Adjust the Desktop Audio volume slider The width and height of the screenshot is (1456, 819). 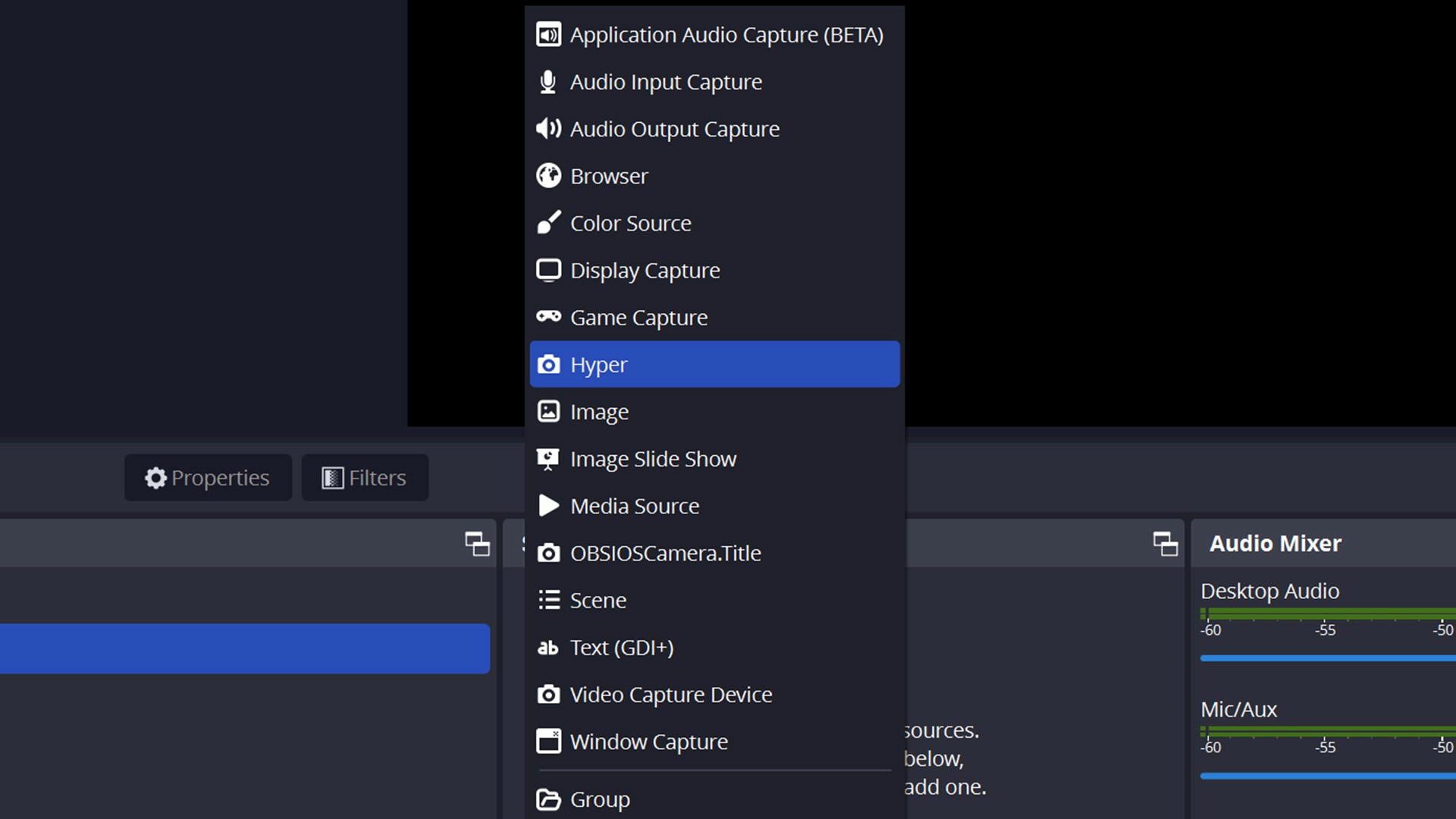coord(1327,657)
